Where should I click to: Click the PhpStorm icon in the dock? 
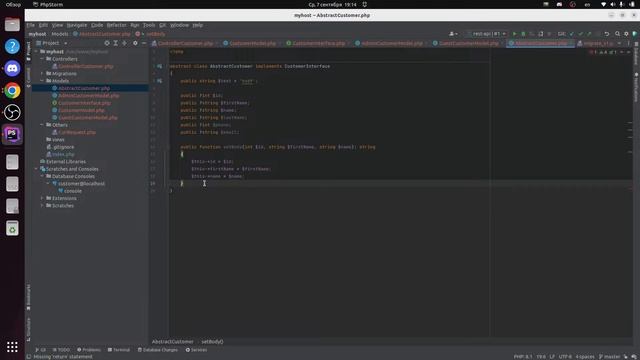(x=12, y=134)
